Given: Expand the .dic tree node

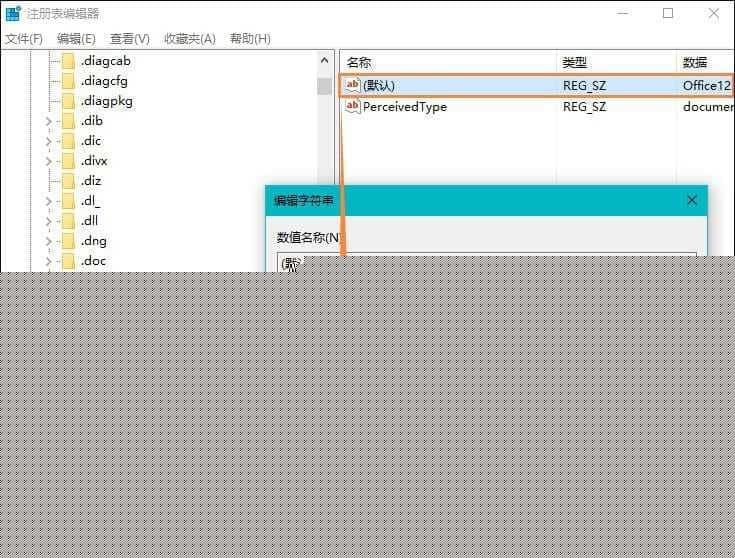Looking at the screenshot, I should tap(49, 141).
